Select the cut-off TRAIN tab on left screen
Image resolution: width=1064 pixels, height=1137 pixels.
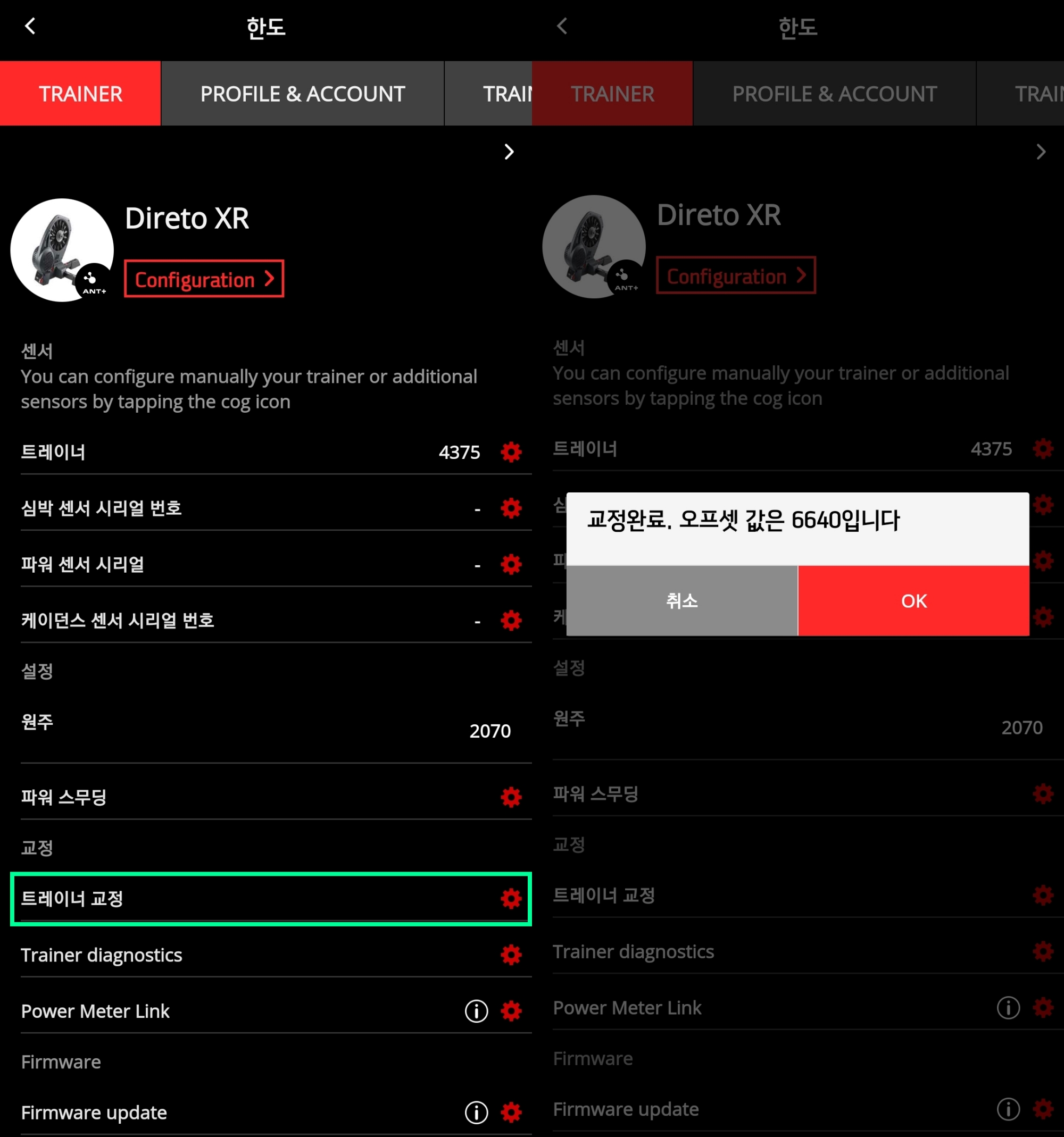tap(488, 93)
